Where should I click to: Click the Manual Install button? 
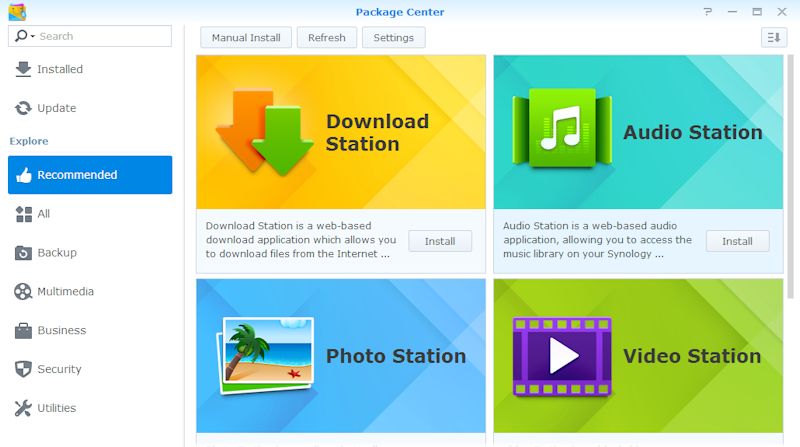tap(246, 38)
